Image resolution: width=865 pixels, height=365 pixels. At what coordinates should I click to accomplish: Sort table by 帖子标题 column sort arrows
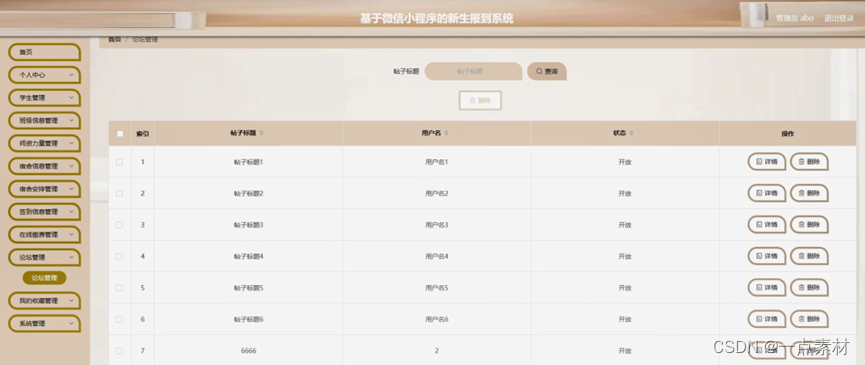pyautogui.click(x=261, y=133)
